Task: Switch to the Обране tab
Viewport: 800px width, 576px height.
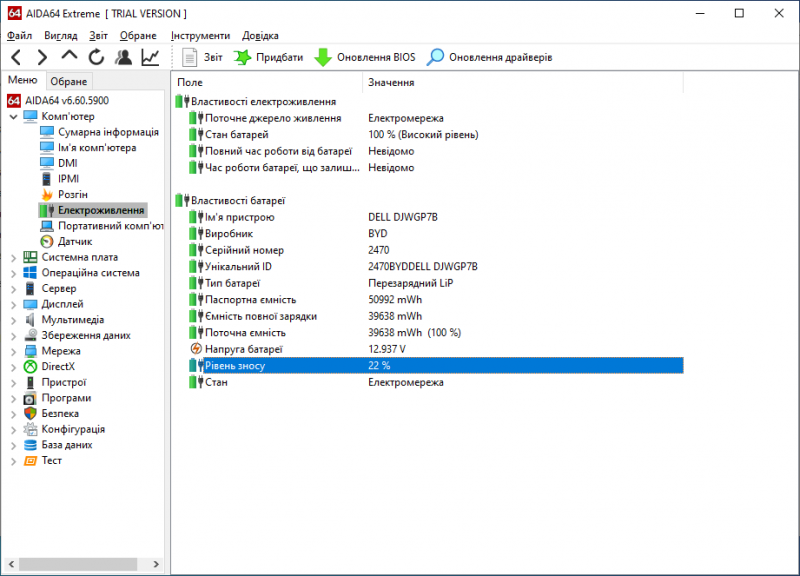Action: (69, 81)
